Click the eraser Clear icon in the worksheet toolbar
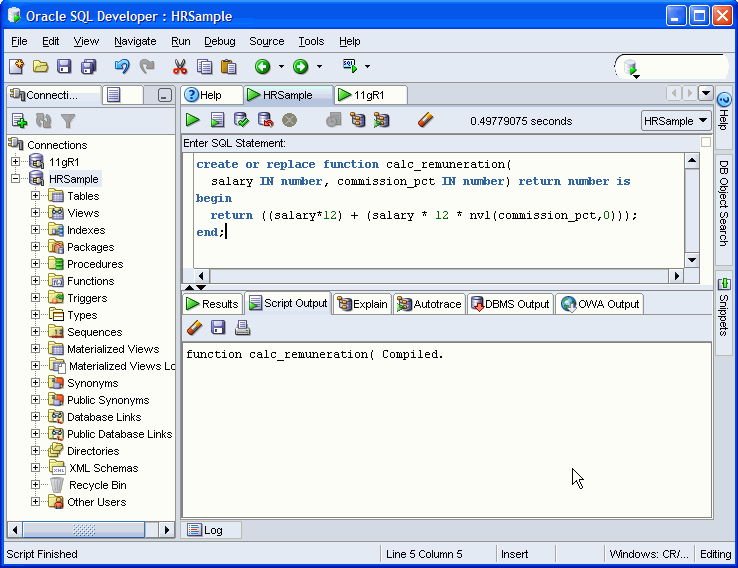This screenshot has width=738, height=568. [425, 120]
